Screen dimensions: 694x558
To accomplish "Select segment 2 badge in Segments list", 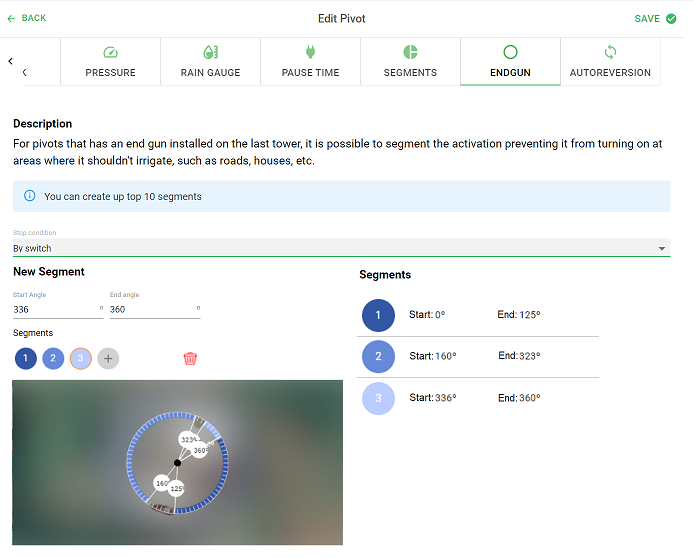I will [x=378, y=356].
